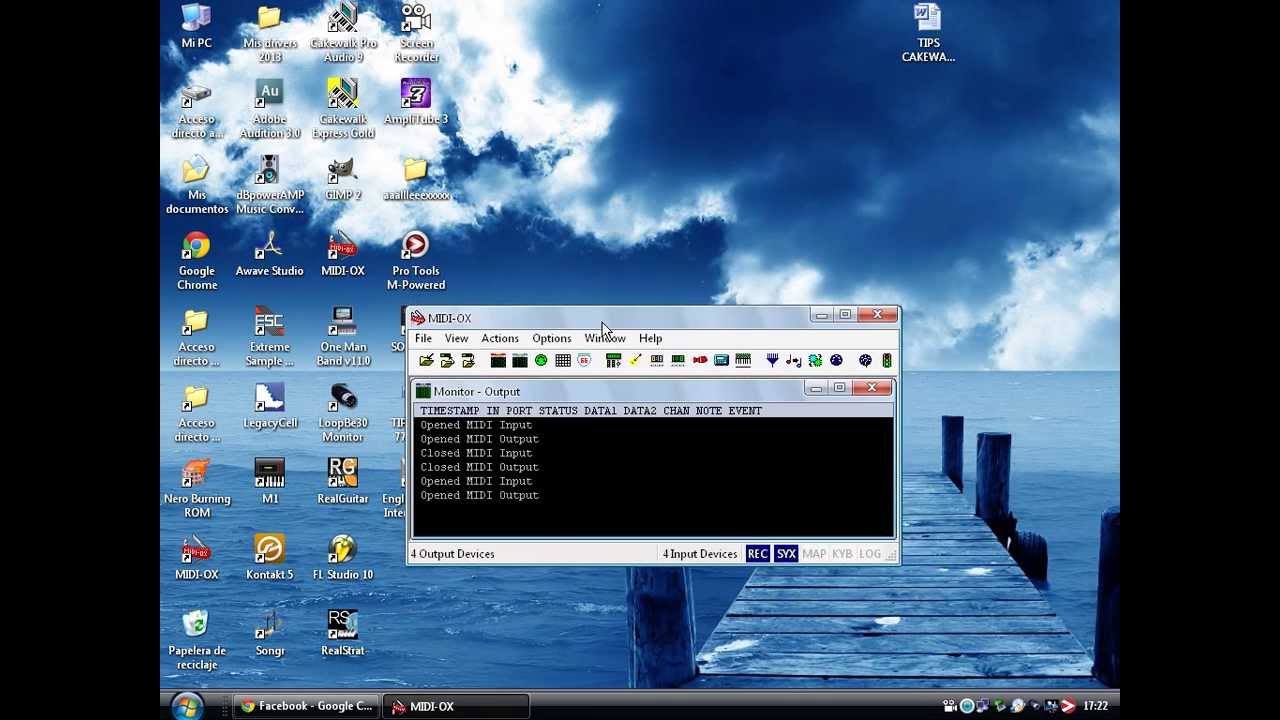Select the RealGuitar desktop icon
The width and height of the screenshot is (1280, 720).
coord(343,482)
